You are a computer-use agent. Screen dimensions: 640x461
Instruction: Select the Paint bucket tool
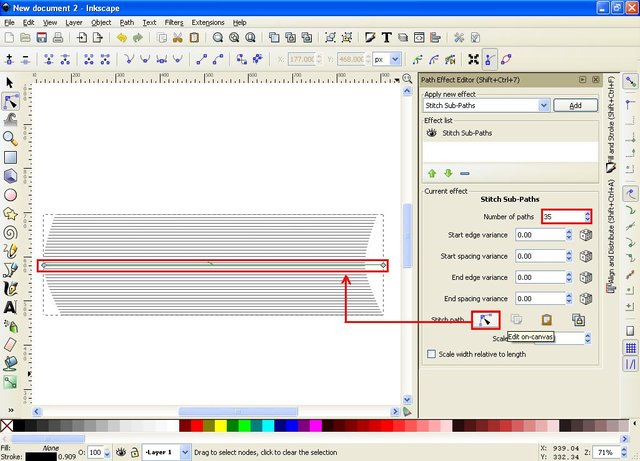[x=10, y=363]
